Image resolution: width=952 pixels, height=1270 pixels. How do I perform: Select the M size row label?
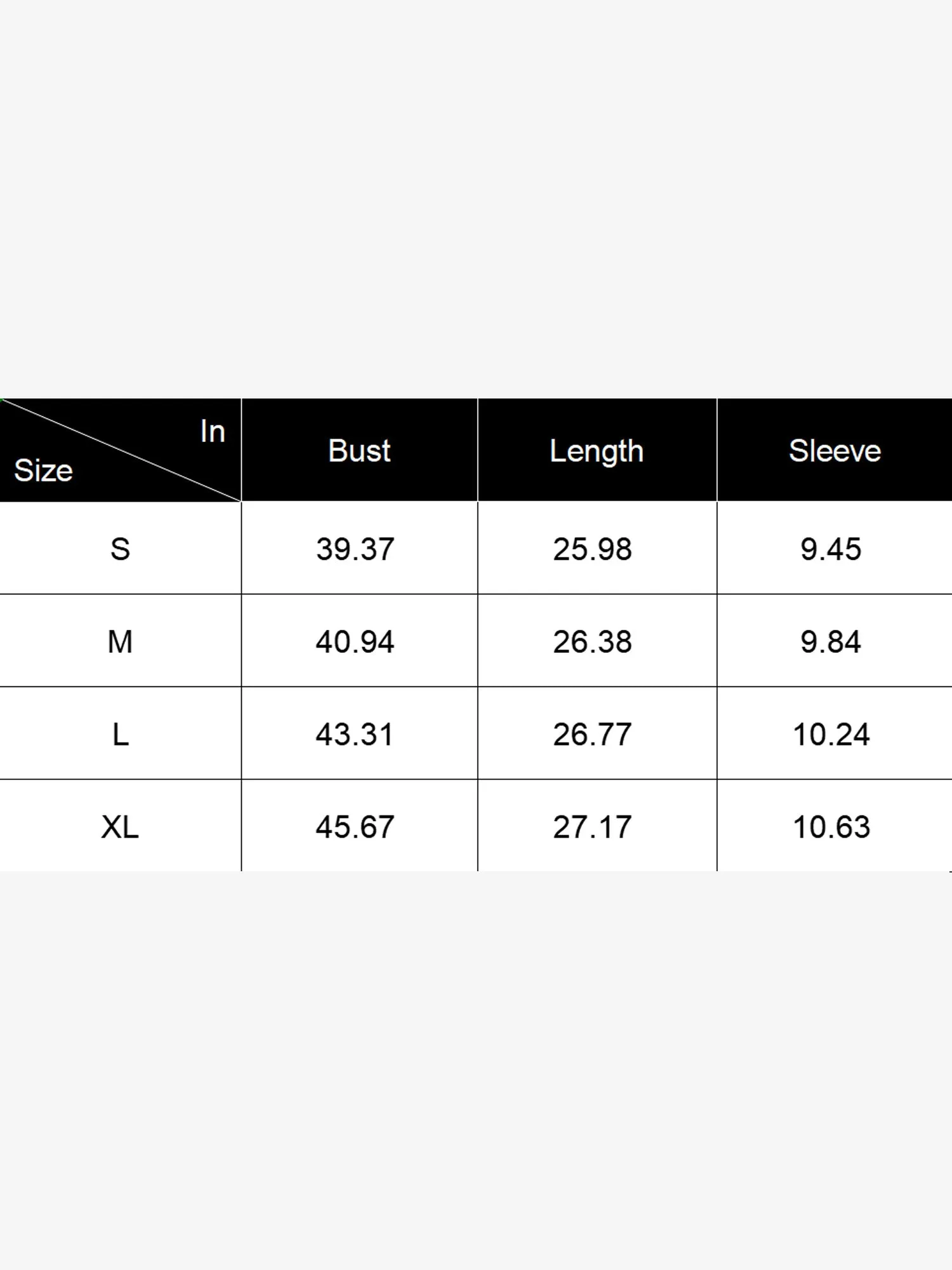coord(120,642)
